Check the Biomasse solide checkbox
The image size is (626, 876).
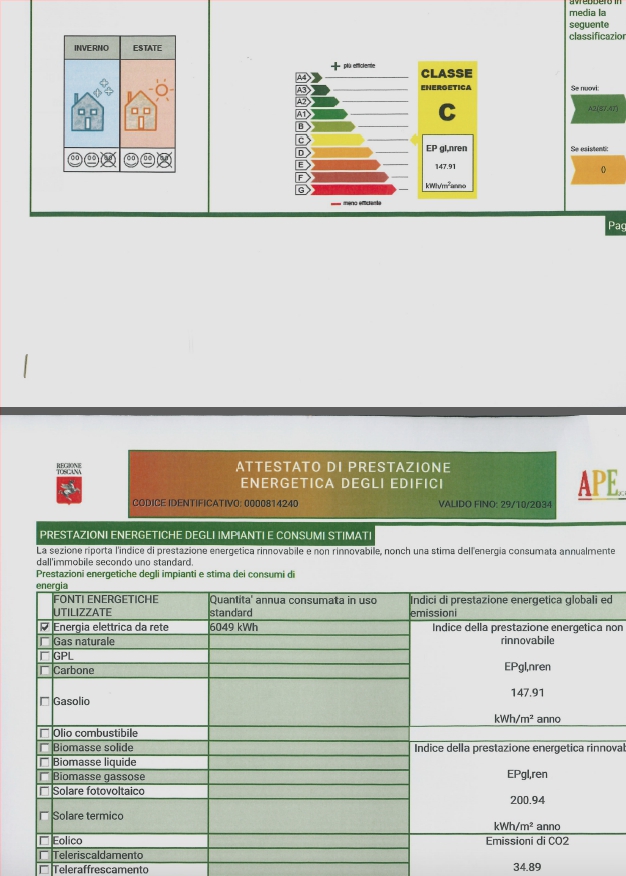coord(45,748)
